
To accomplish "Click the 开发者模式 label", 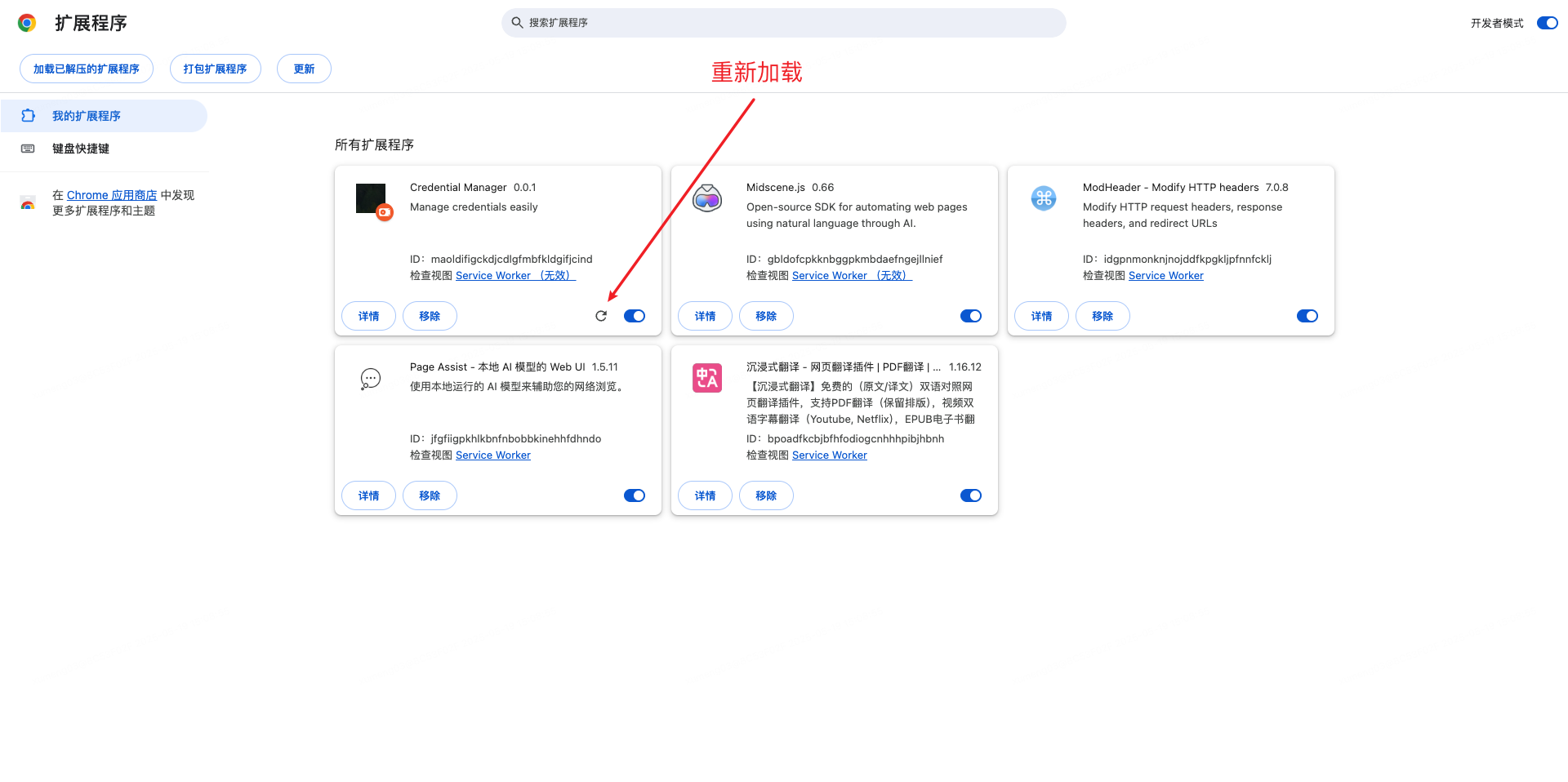I will tap(1497, 23).
